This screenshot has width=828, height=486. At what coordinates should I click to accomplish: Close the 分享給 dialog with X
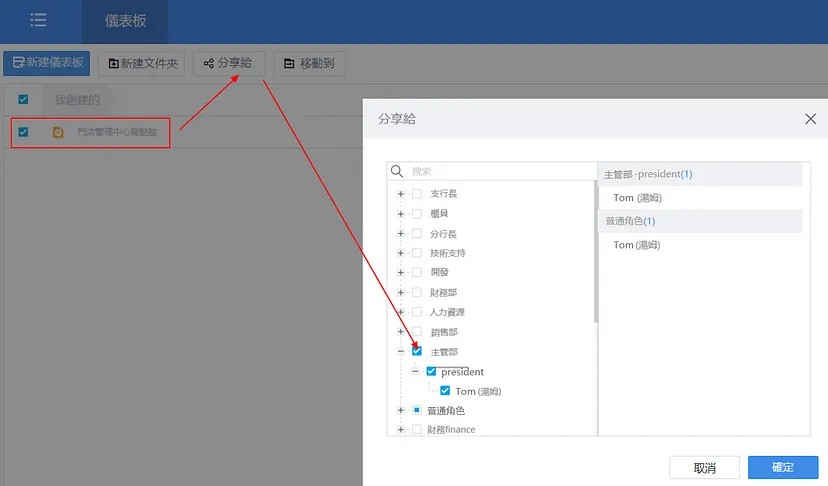(x=811, y=119)
